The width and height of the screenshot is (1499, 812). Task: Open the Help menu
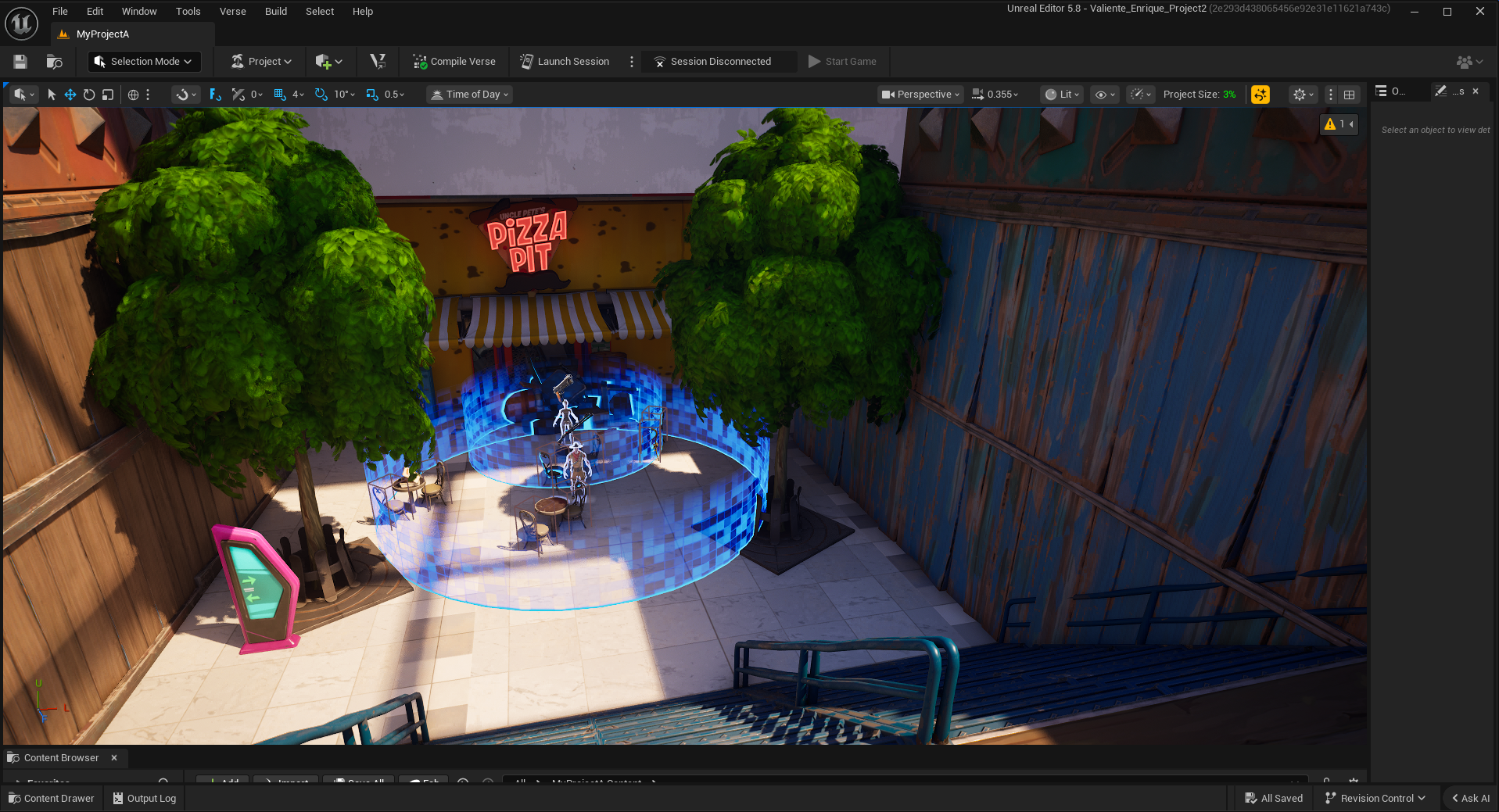[363, 12]
